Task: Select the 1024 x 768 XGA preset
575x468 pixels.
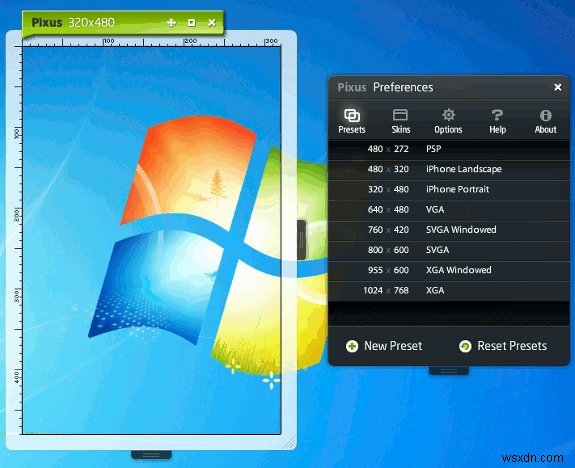Action: [x=449, y=290]
